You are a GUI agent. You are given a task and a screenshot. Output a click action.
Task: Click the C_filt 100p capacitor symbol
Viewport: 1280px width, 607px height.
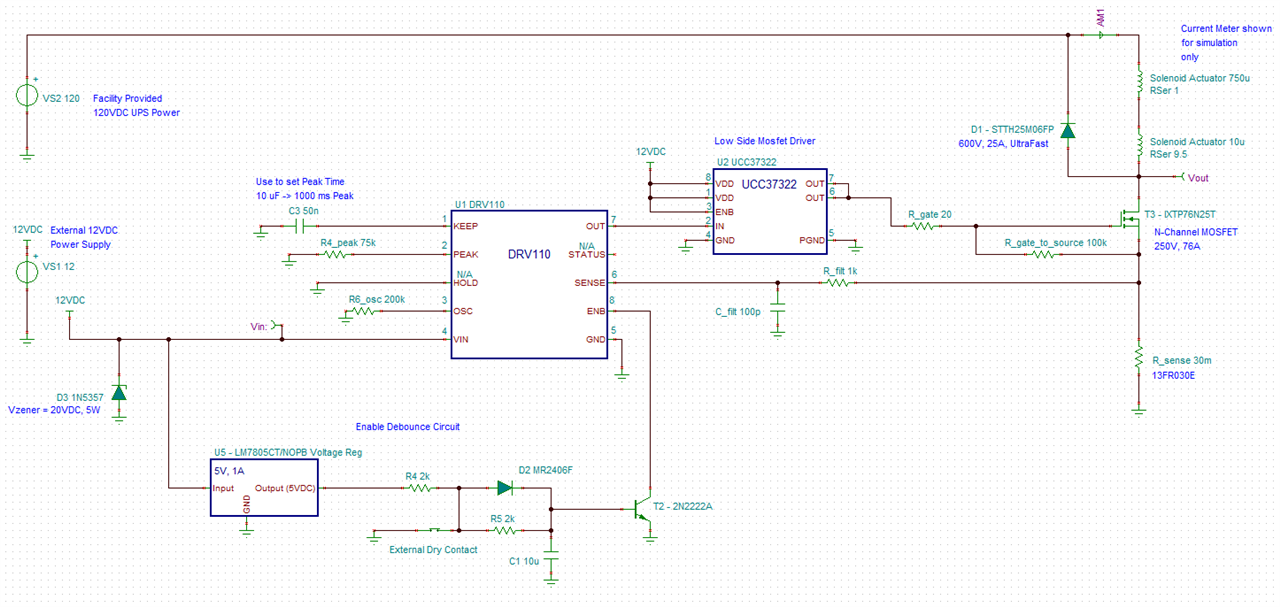778,309
